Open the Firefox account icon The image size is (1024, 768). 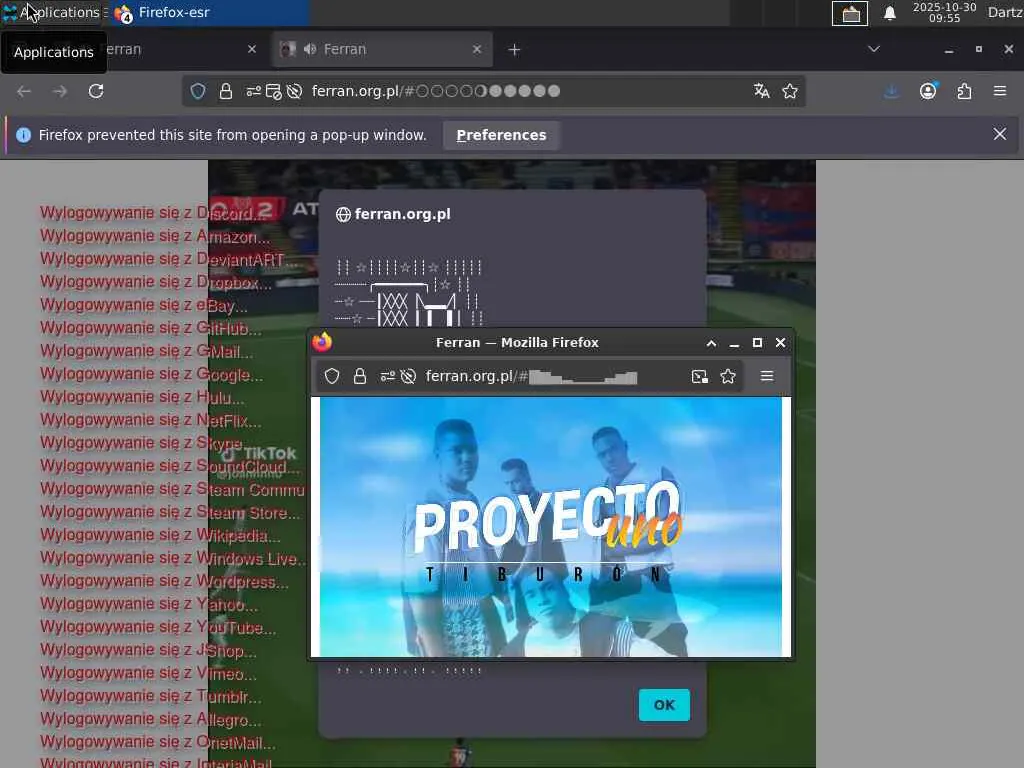click(x=928, y=91)
